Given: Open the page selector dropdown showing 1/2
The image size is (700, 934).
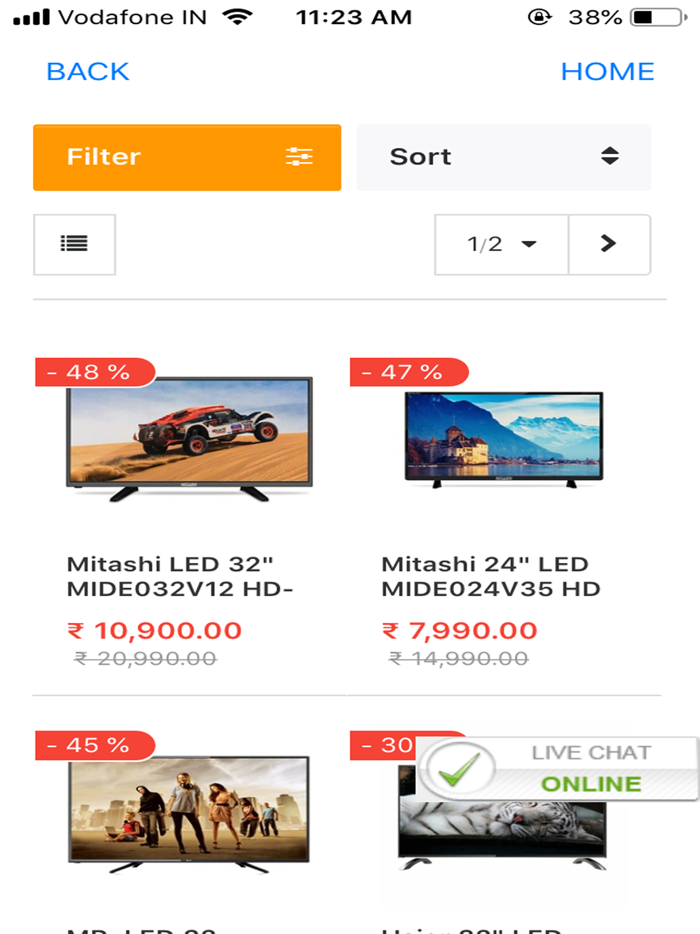Looking at the screenshot, I should (500, 244).
